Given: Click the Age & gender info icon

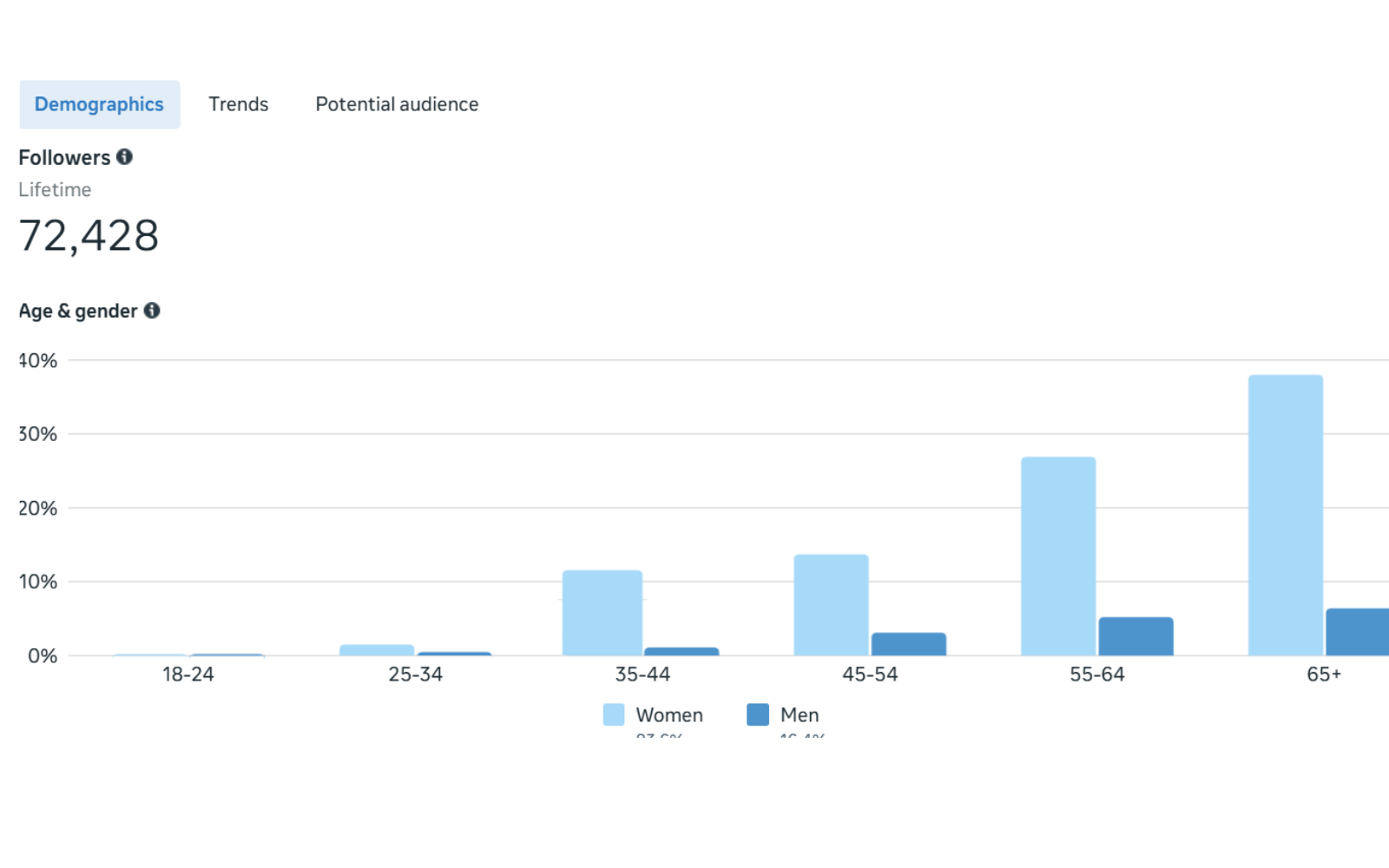Looking at the screenshot, I should point(152,311).
